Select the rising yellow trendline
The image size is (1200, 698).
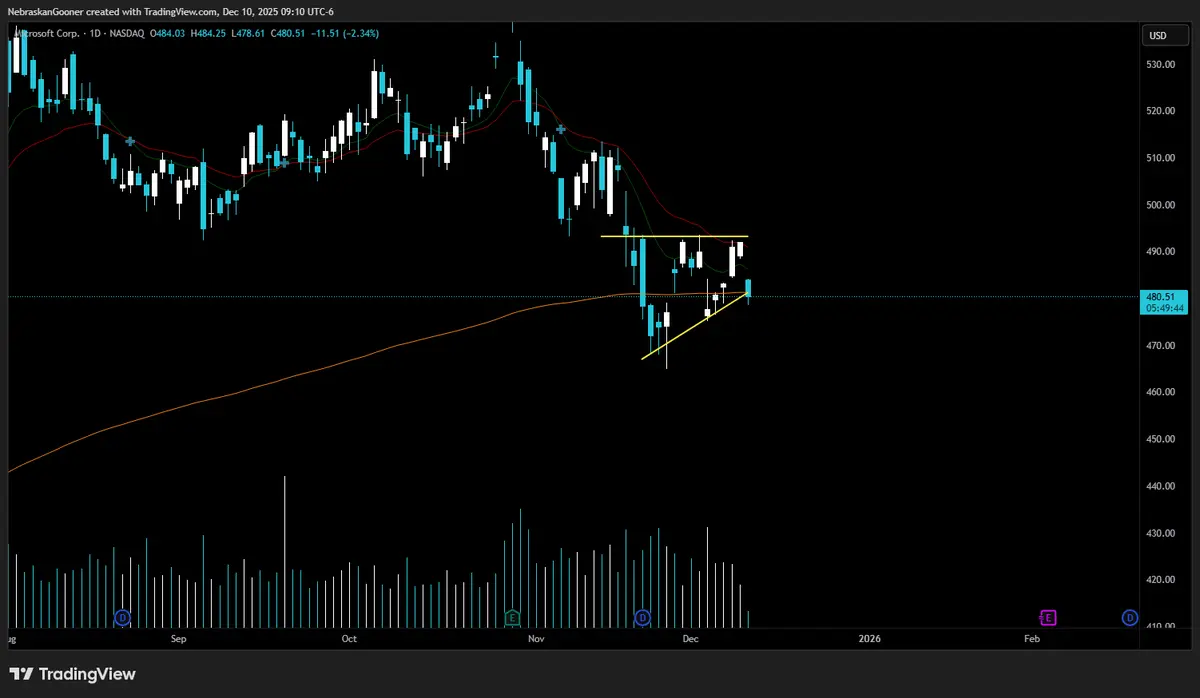(695, 326)
